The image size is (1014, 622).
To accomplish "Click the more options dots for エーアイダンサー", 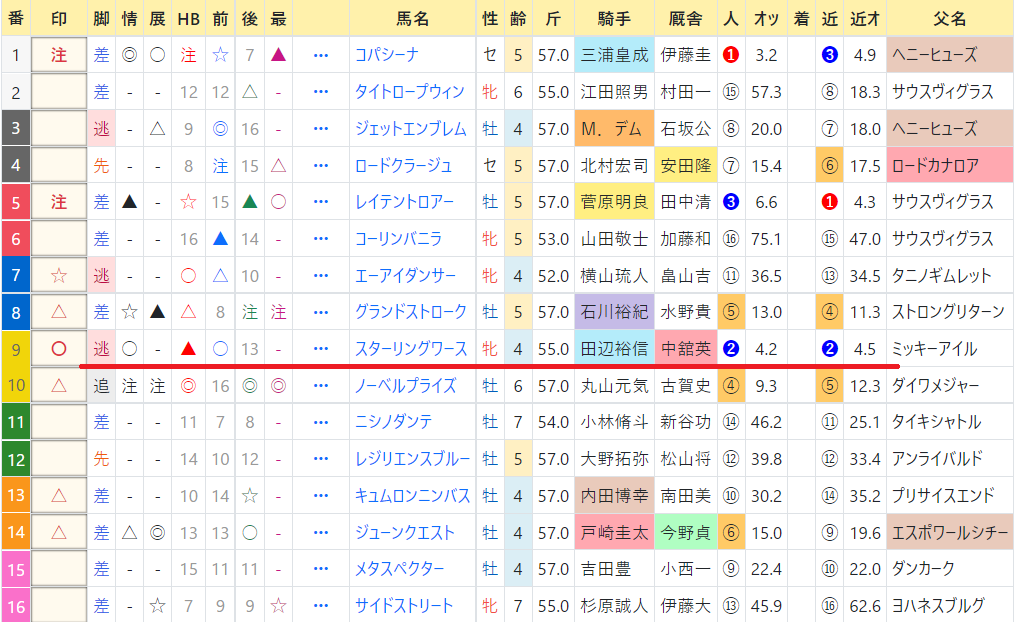I will point(321,276).
